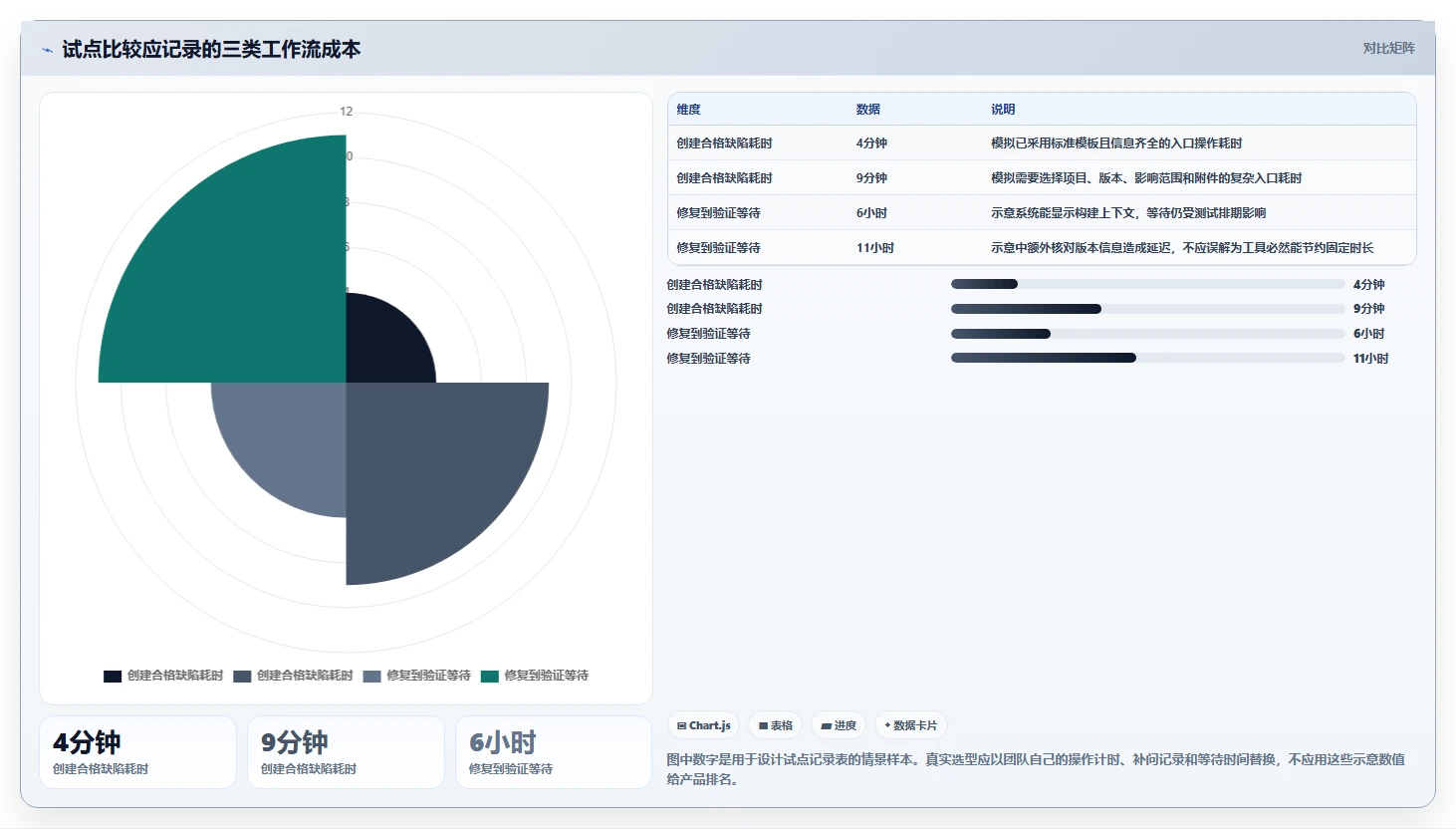Click the 12 axis label on chart
Viewport: 1456px width, 829px height.
click(x=346, y=112)
